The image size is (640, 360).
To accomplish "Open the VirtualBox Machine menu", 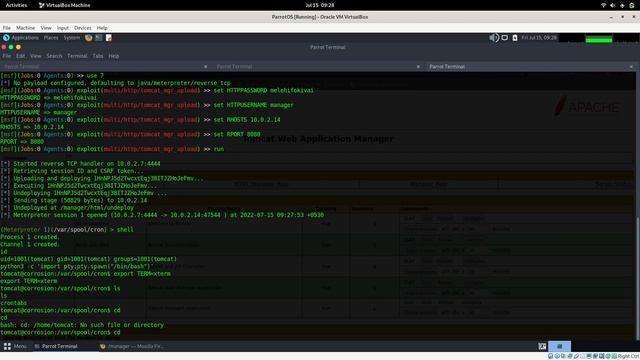I will (25, 28).
